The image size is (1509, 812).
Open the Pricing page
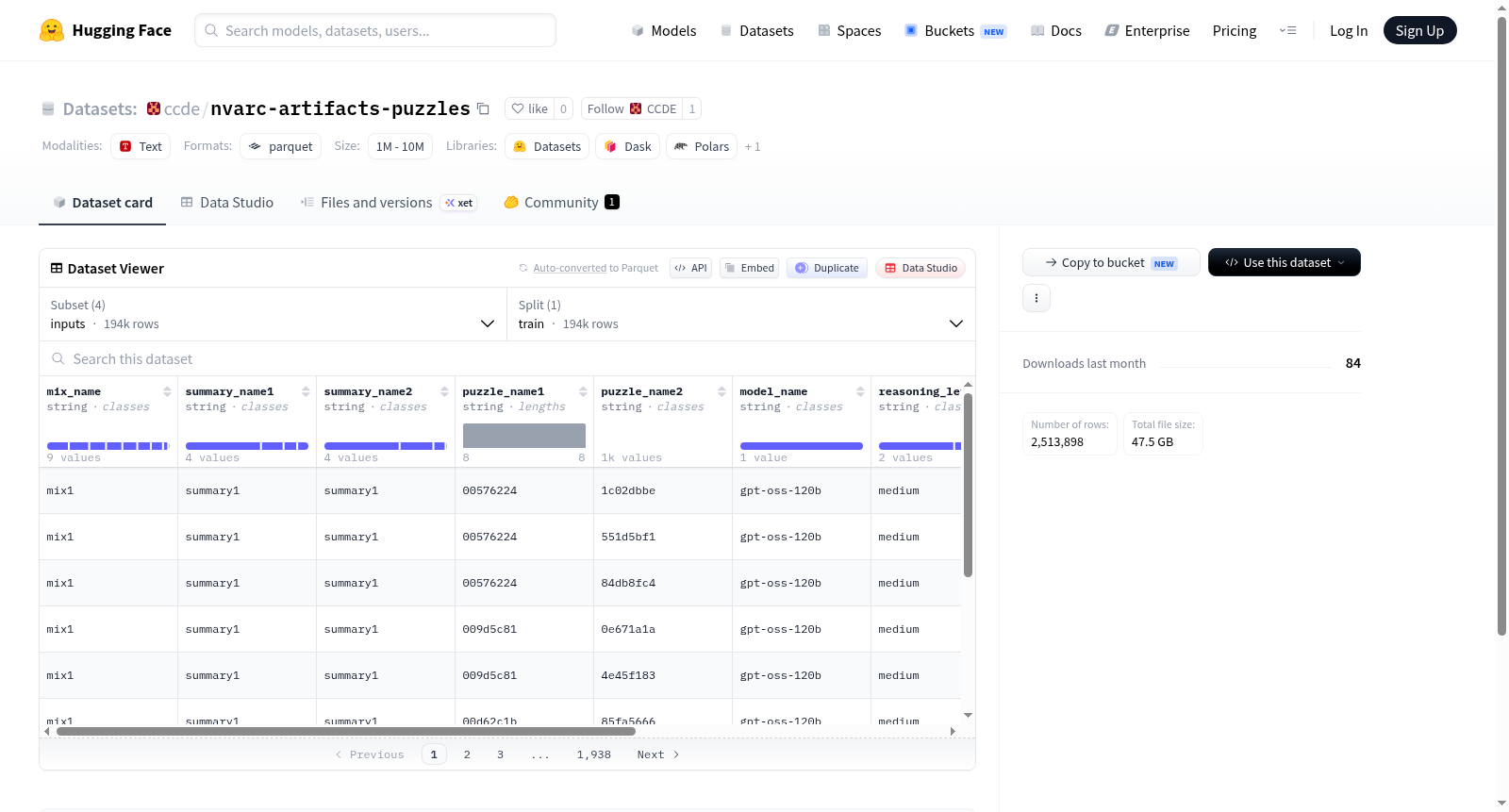(x=1235, y=31)
